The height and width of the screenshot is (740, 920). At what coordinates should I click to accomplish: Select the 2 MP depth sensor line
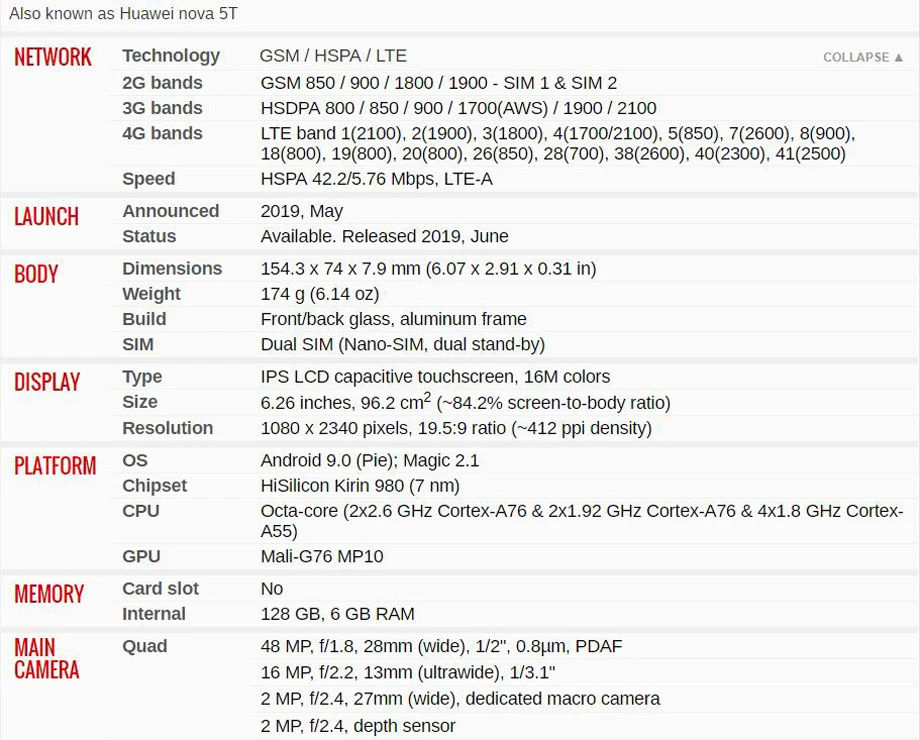pos(358,726)
